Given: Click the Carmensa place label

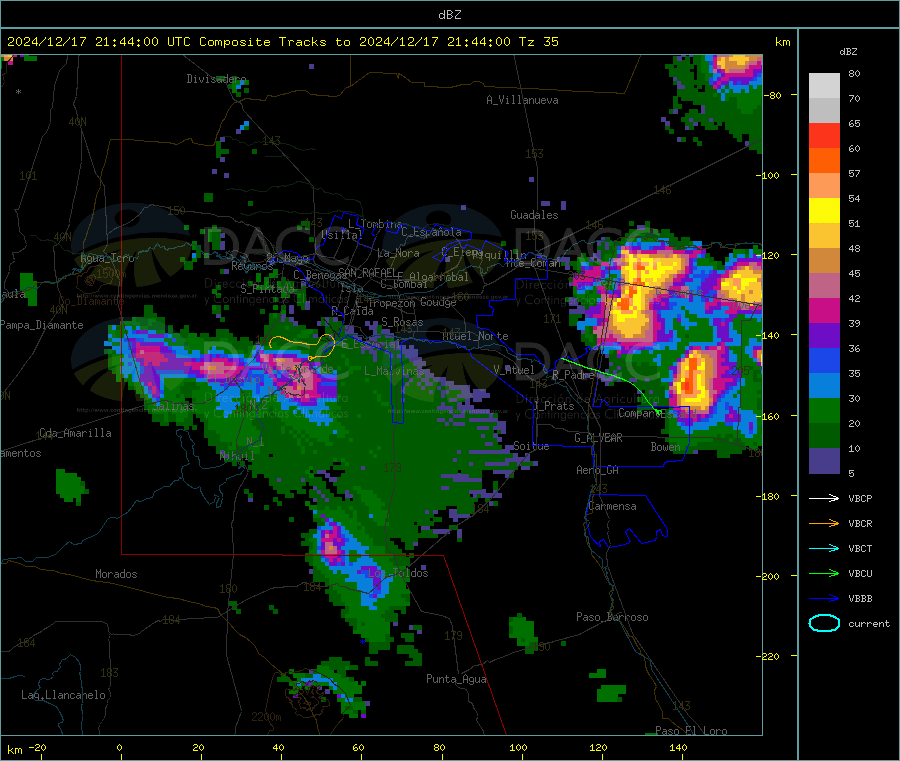Looking at the screenshot, I should 612,506.
